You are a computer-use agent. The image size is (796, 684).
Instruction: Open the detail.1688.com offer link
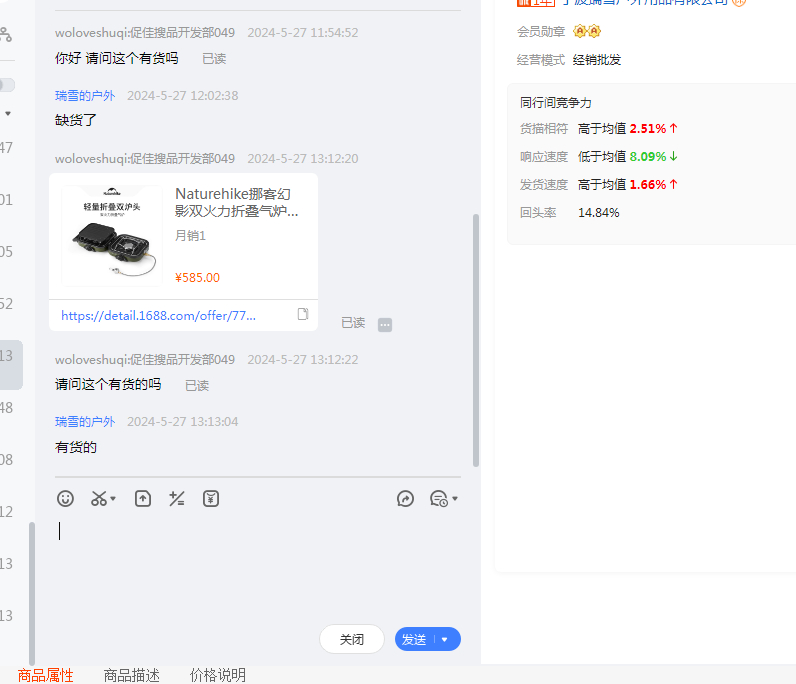coord(158,315)
